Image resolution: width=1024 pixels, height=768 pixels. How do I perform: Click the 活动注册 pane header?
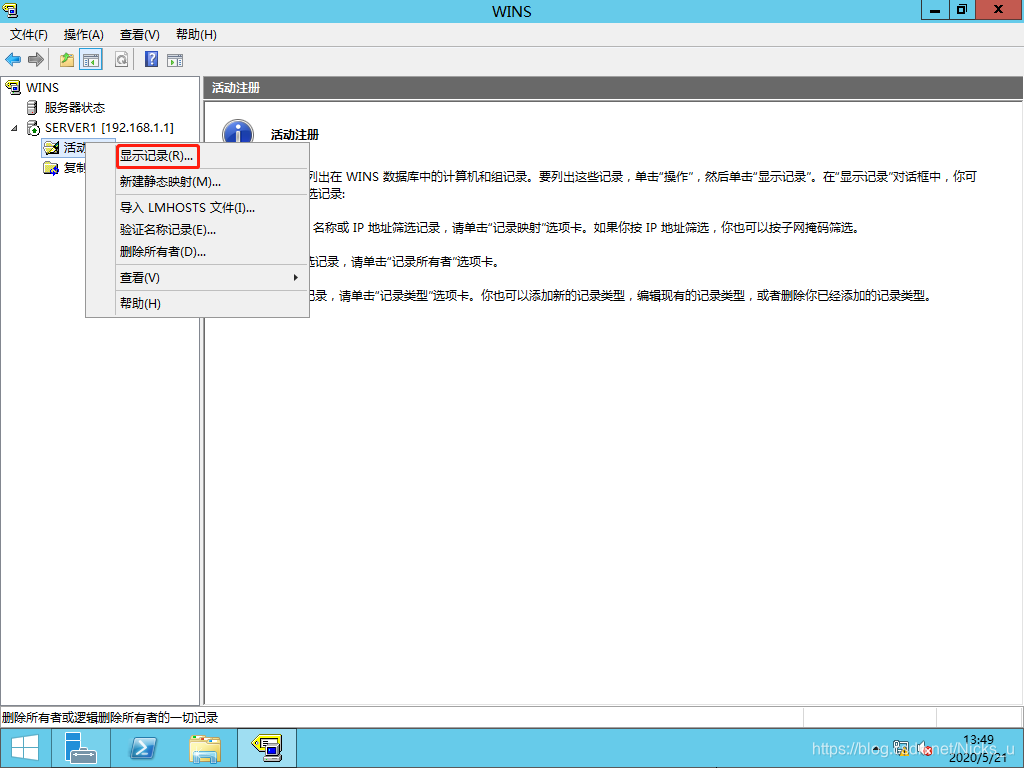[613, 88]
